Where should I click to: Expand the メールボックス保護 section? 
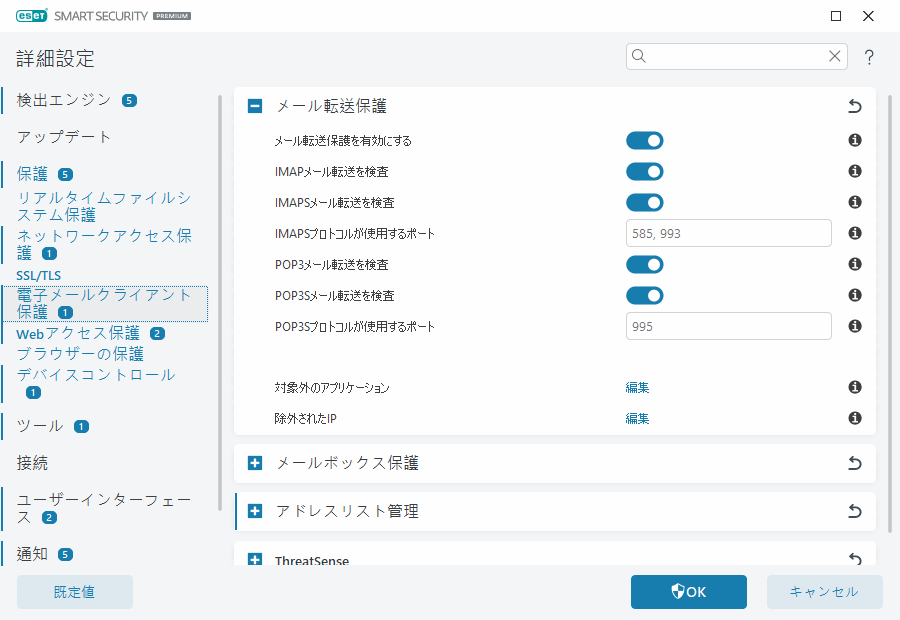tap(254, 463)
